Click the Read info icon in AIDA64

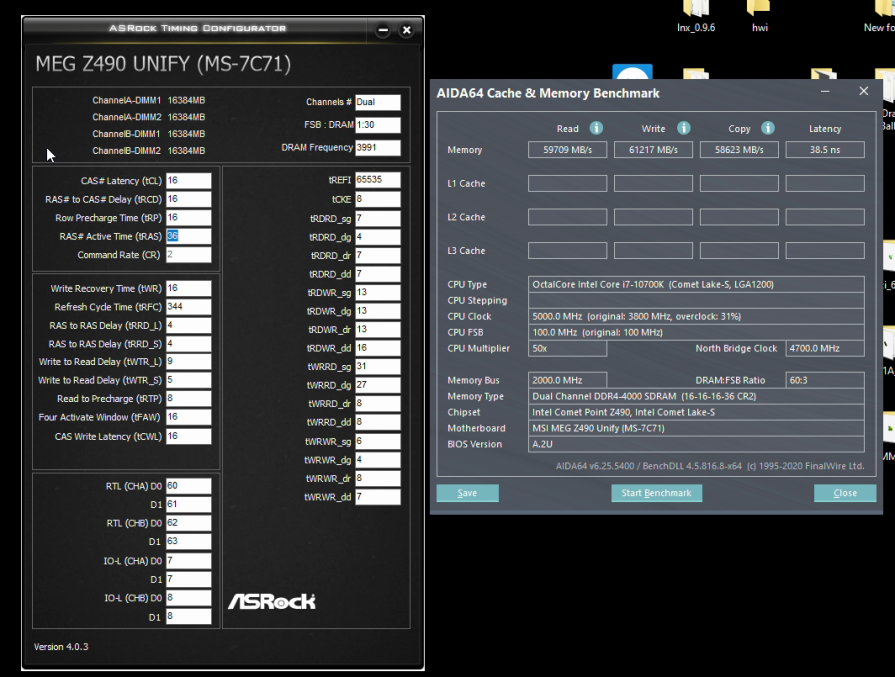596,128
